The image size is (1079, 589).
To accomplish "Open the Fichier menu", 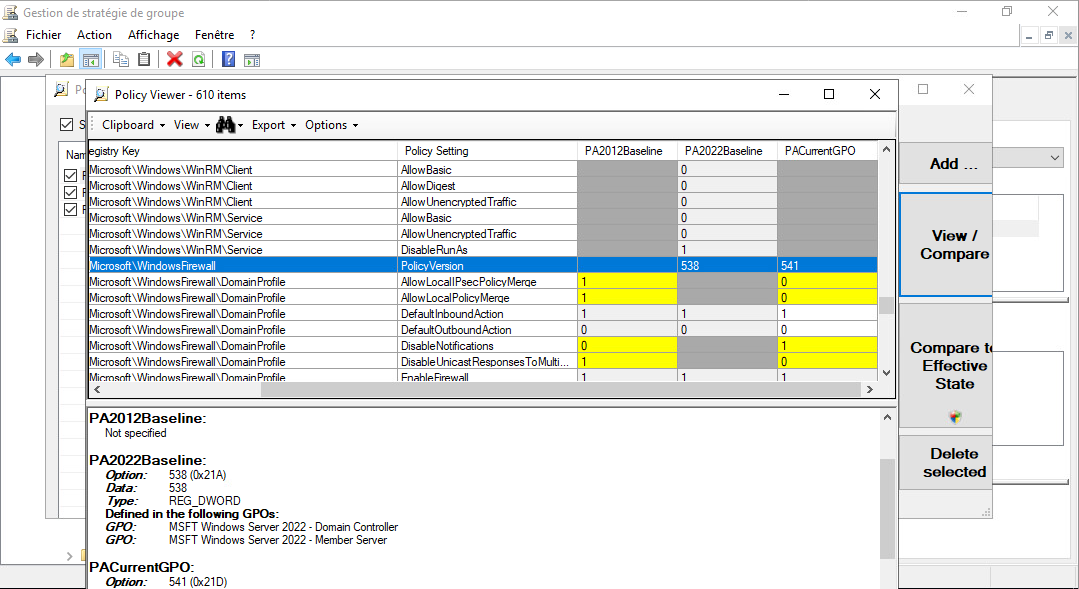I will [x=43, y=35].
